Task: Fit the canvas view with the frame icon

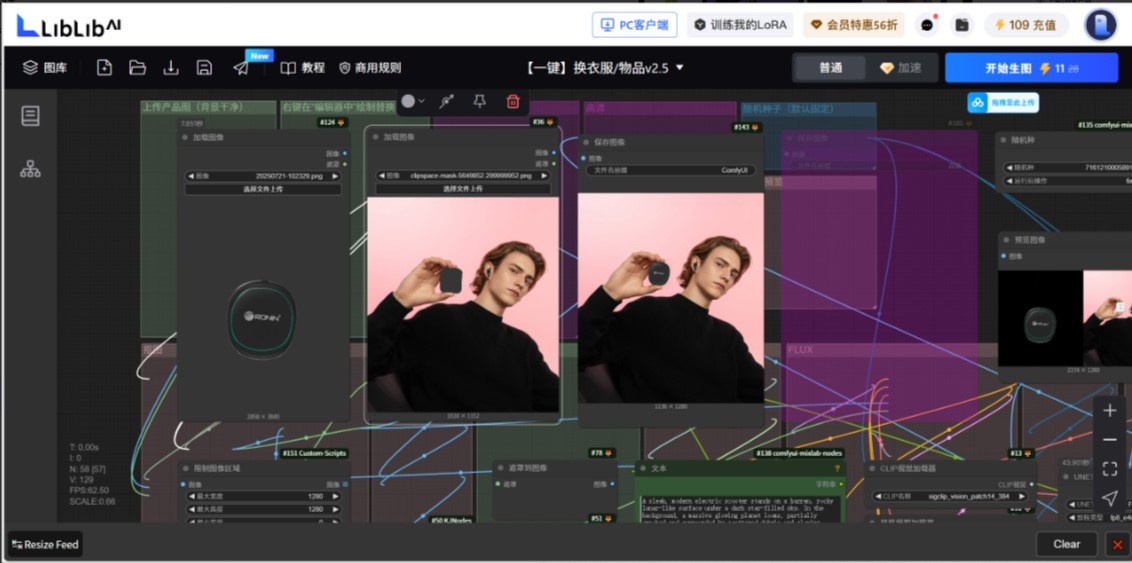Action: tap(1110, 469)
